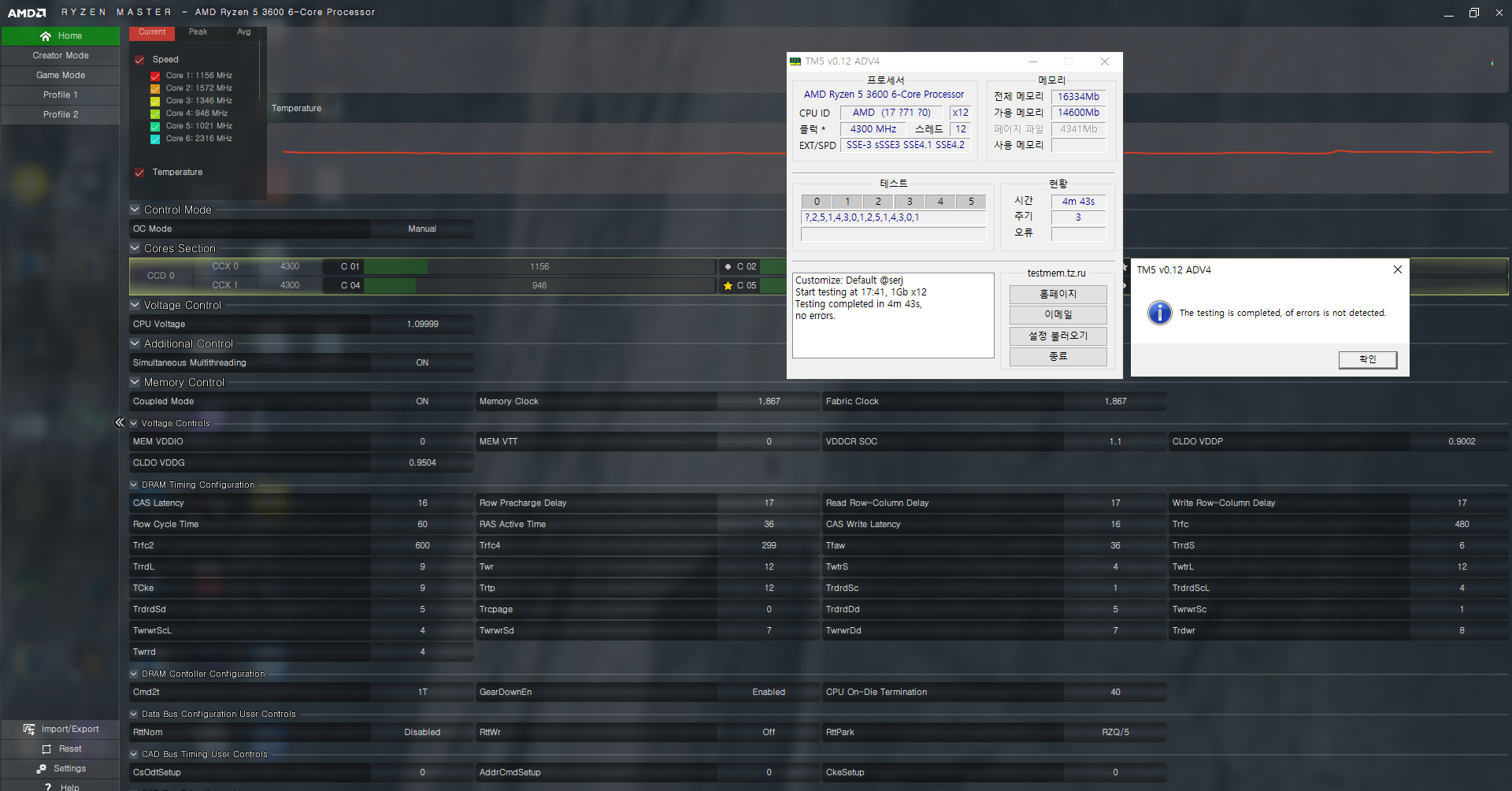Switch to Game Mode
This screenshot has width=1512, height=791.
click(61, 76)
